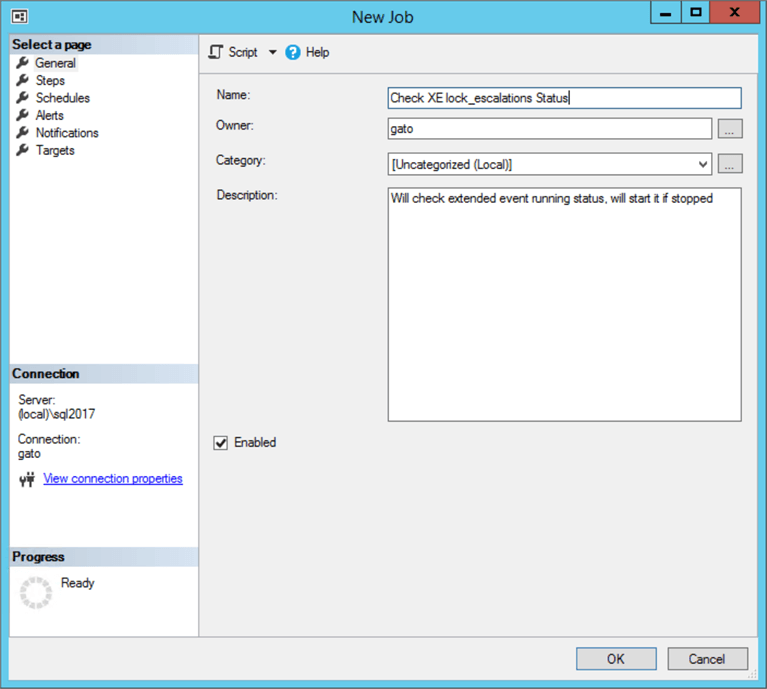
Task: Click the Enabled label text
Action: (255, 443)
